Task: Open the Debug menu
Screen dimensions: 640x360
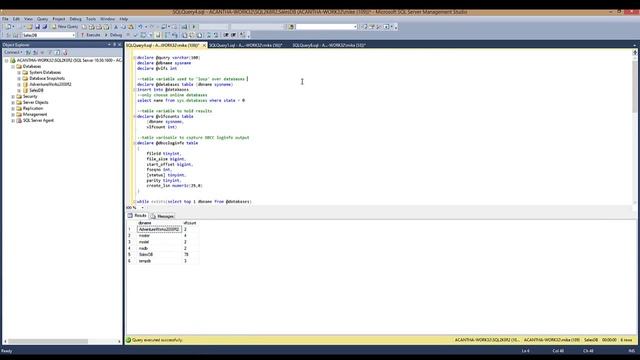Action: point(76,19)
